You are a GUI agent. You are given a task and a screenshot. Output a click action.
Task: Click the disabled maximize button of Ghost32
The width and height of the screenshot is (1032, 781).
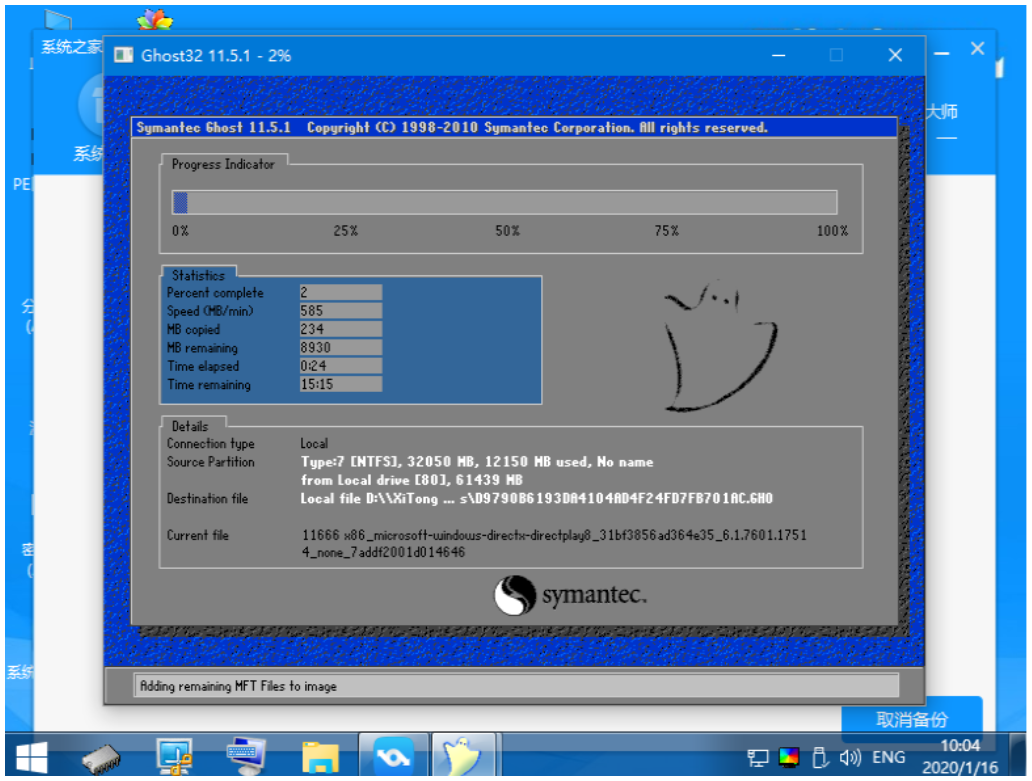point(837,55)
